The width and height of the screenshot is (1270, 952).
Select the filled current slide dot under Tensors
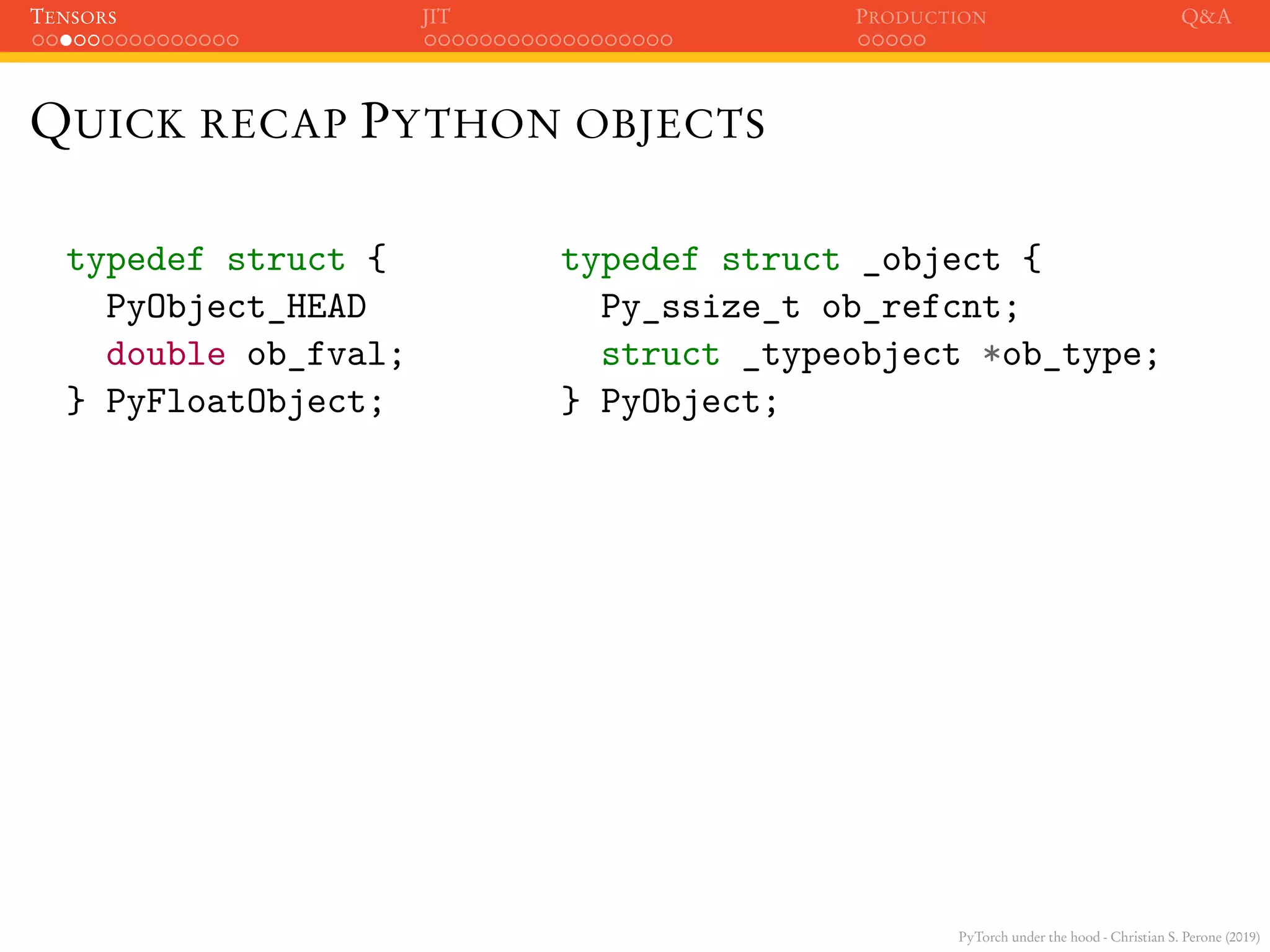(x=66, y=40)
